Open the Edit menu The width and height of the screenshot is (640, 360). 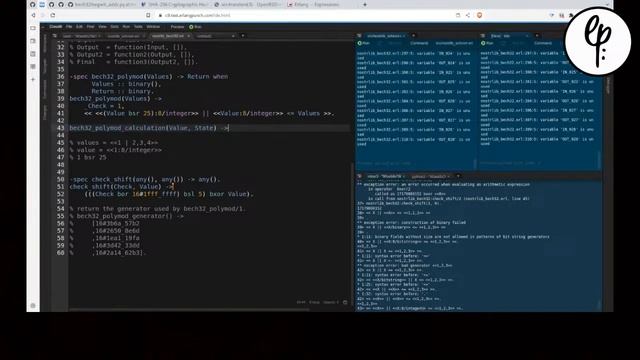79,27
